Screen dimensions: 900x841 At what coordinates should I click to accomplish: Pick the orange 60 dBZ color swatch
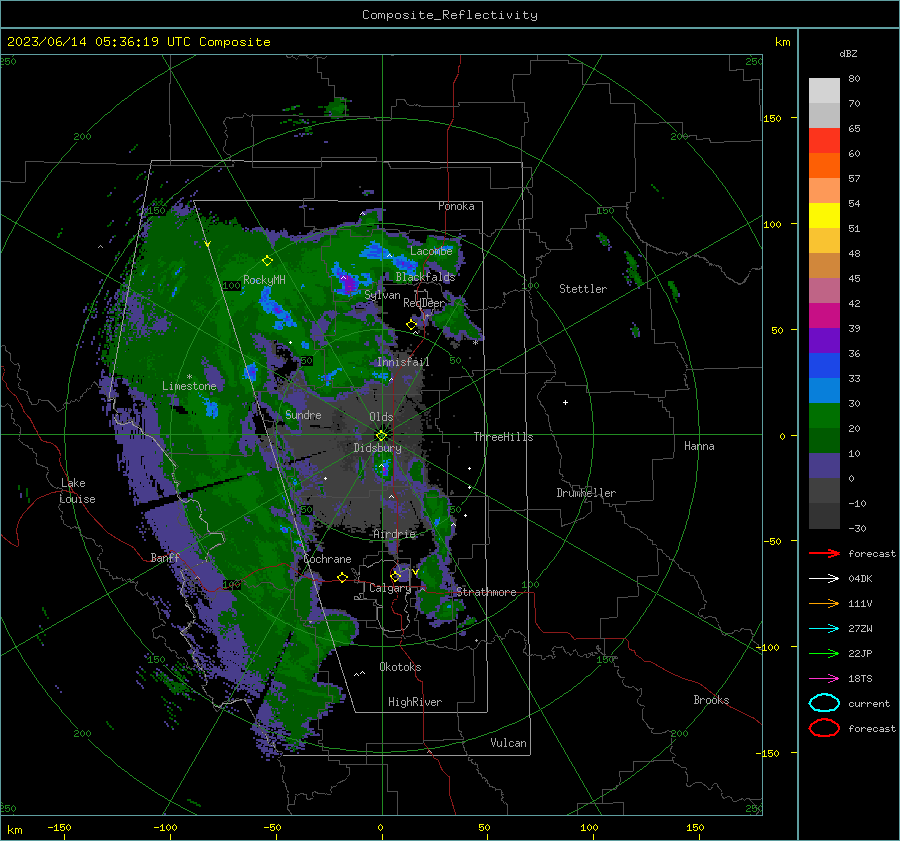[824, 165]
